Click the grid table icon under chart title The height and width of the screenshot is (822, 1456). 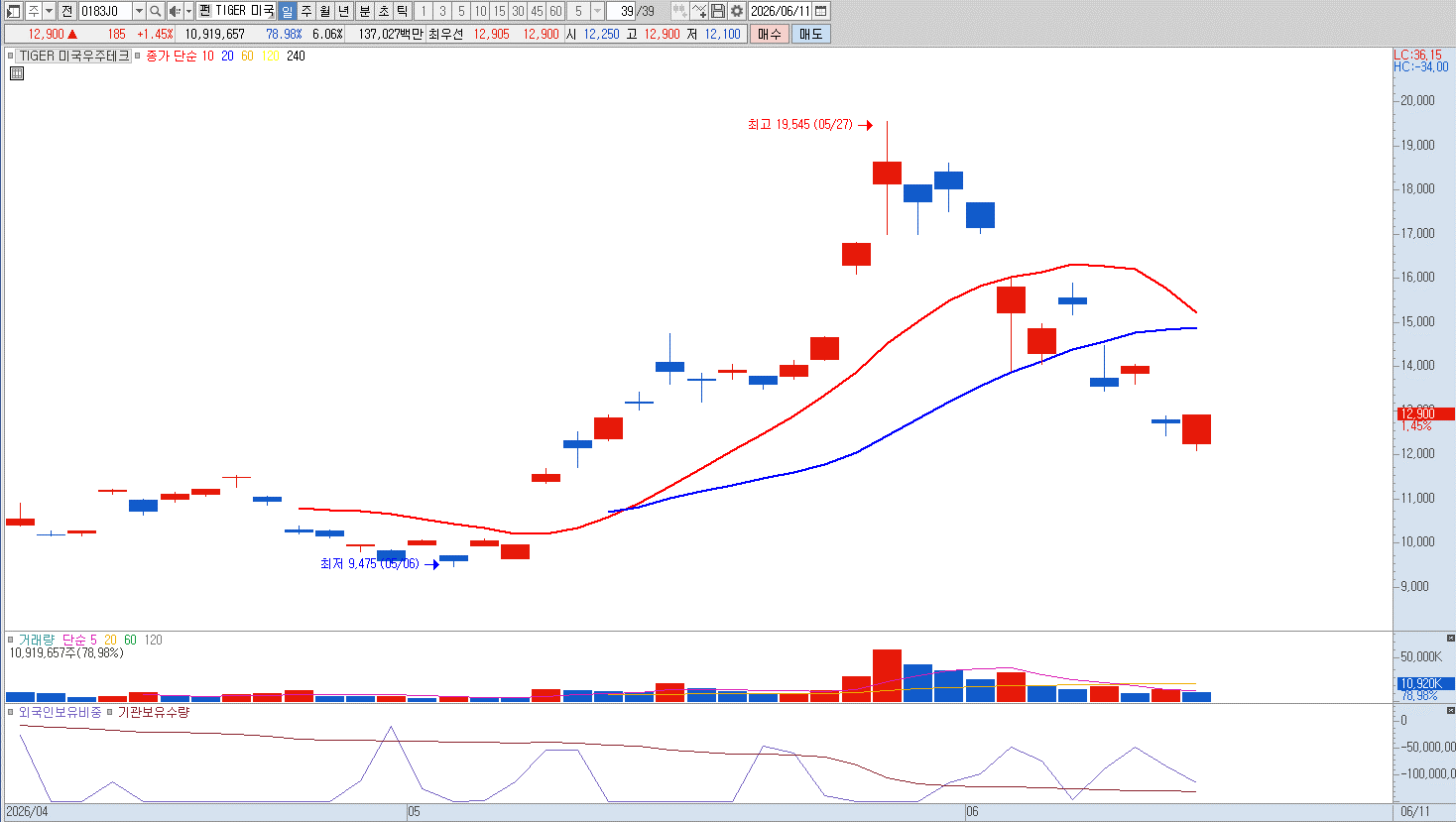pos(16,73)
